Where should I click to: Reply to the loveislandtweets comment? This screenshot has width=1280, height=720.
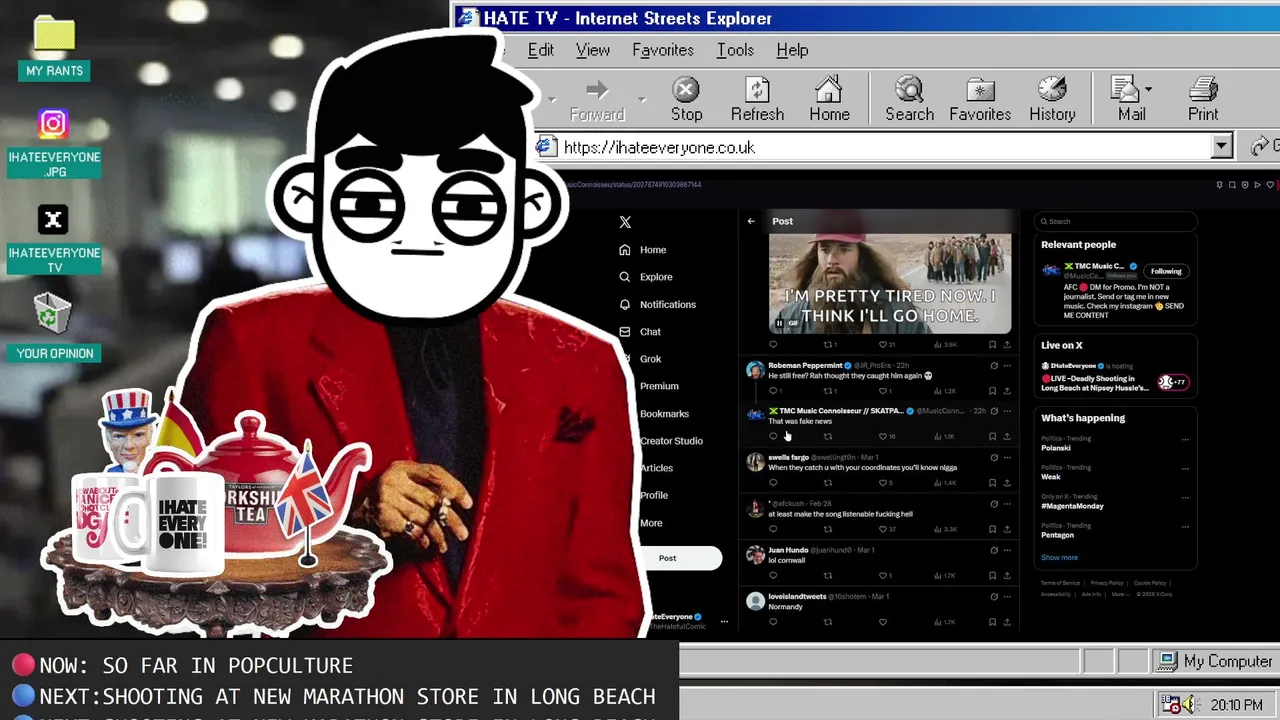[773, 622]
